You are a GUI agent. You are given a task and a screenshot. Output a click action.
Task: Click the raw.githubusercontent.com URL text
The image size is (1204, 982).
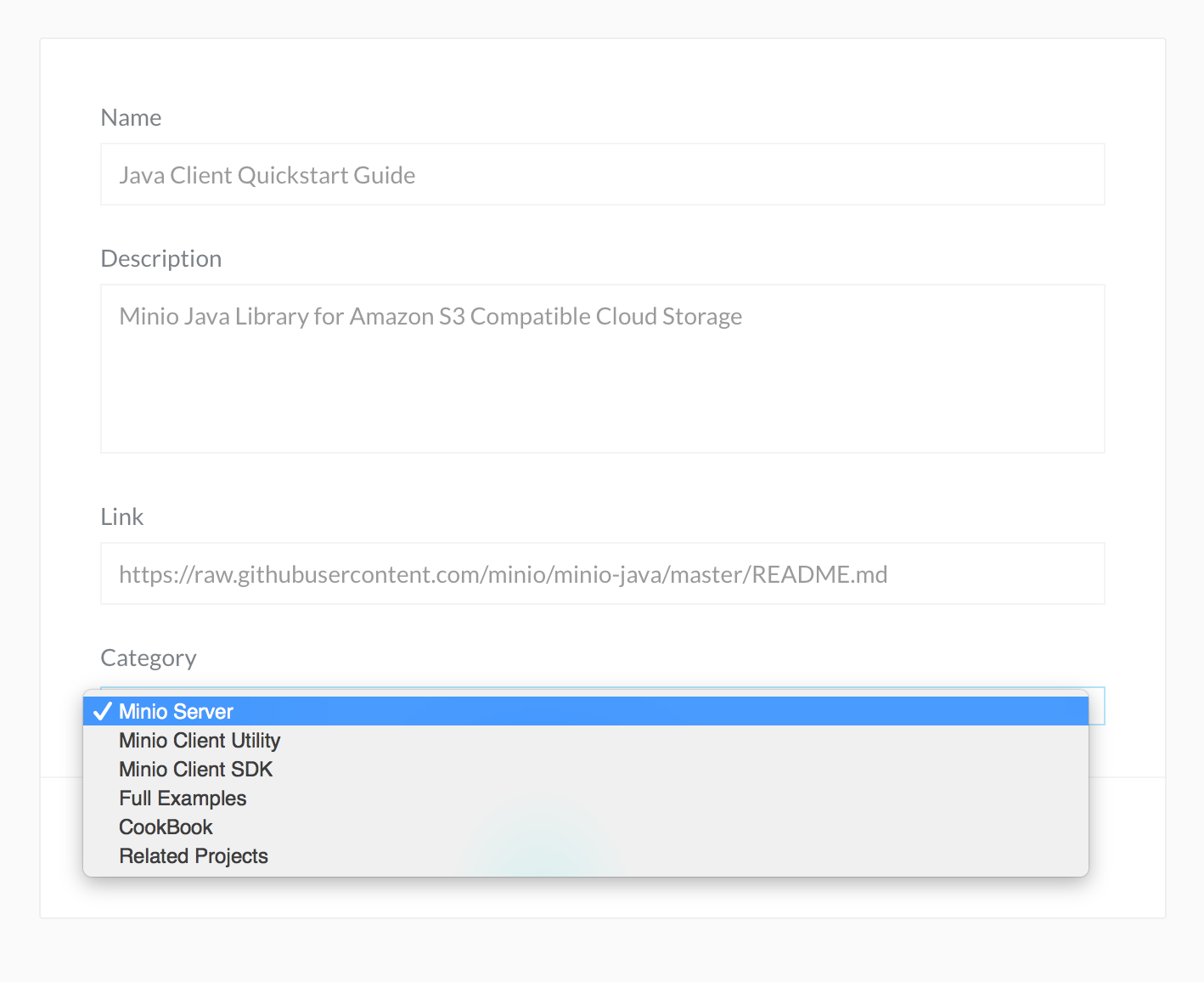point(503,575)
